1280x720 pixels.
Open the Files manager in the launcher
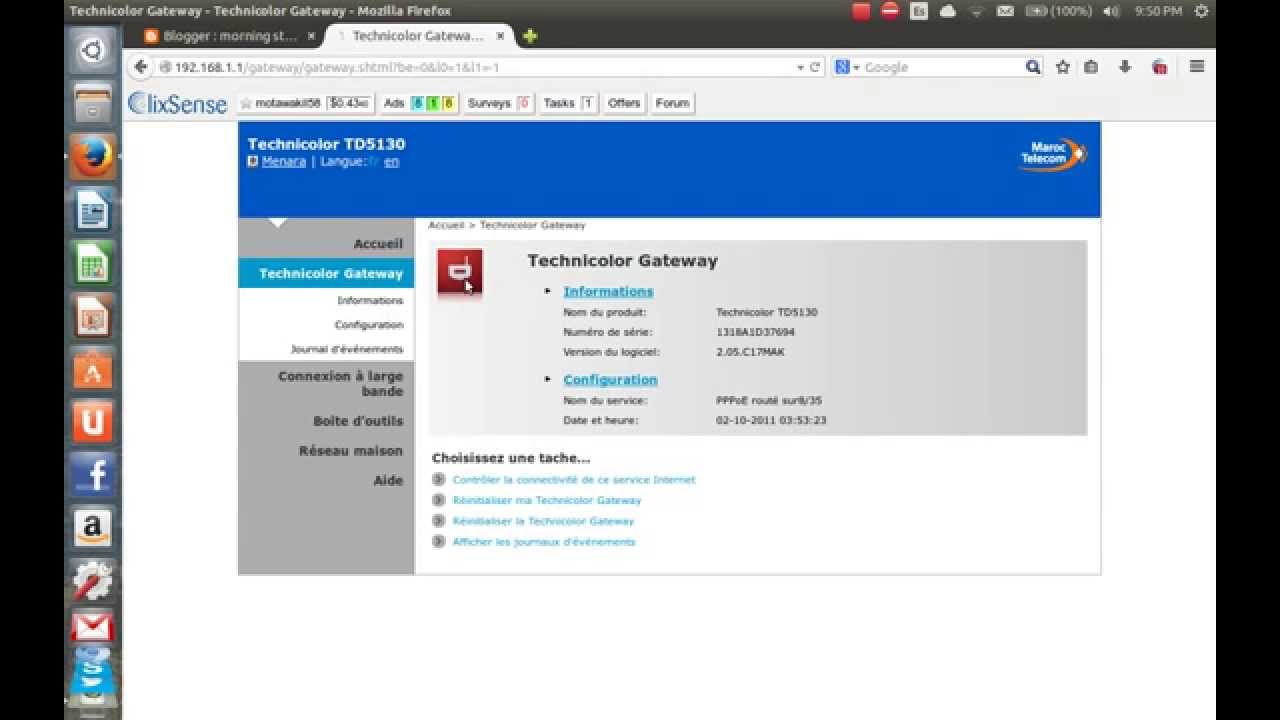pyautogui.click(x=93, y=104)
